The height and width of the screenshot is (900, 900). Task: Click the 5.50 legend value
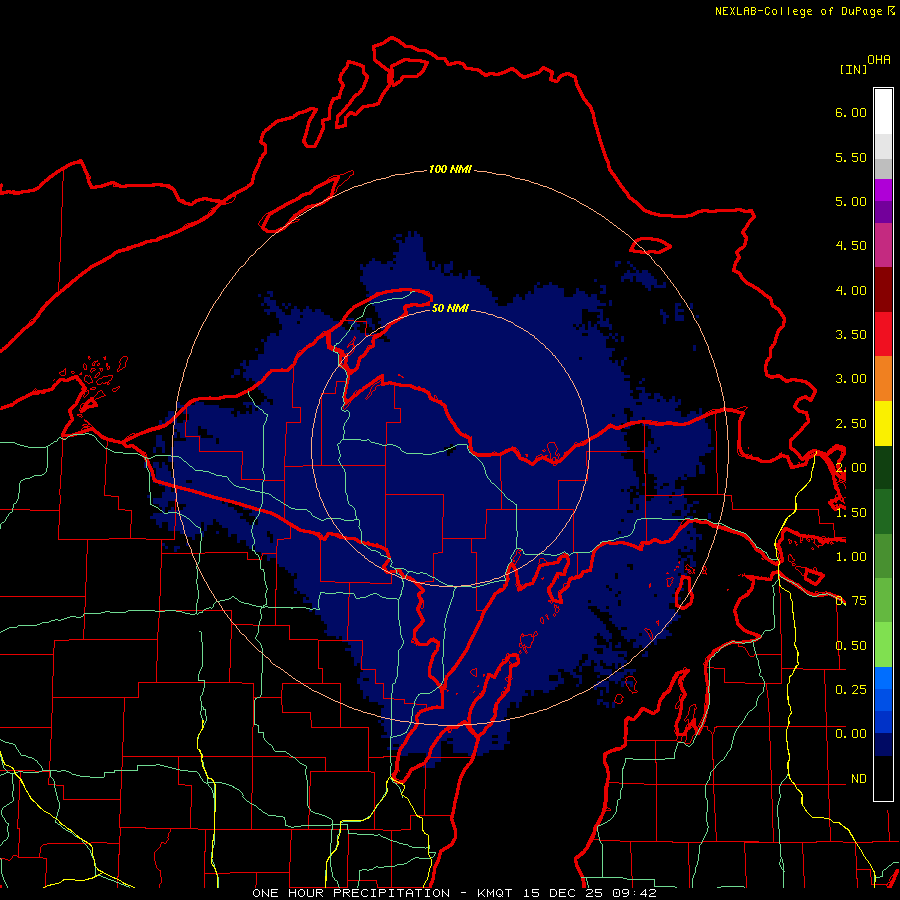[851, 157]
